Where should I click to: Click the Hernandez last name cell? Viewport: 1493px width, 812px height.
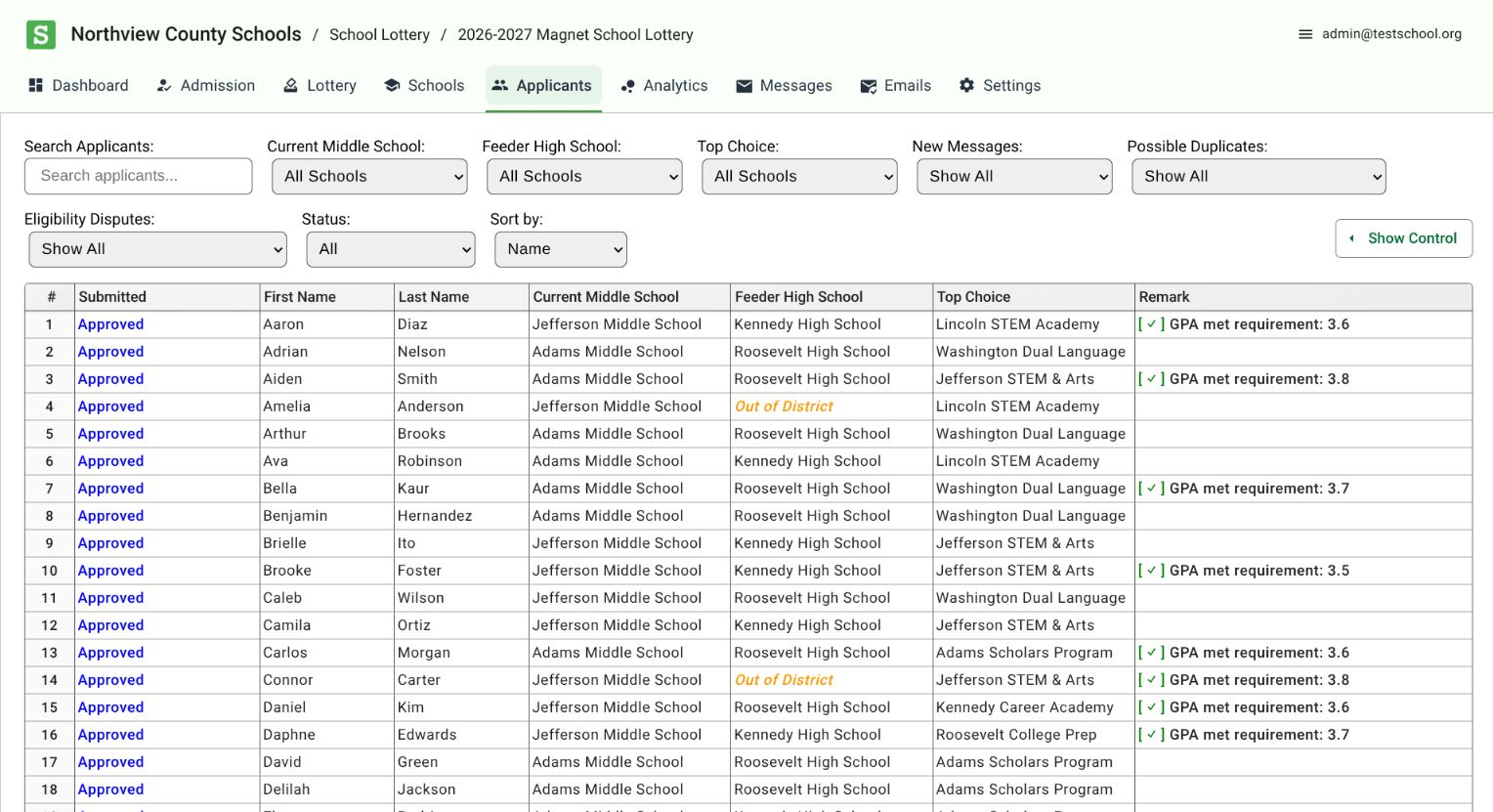[x=460, y=516]
